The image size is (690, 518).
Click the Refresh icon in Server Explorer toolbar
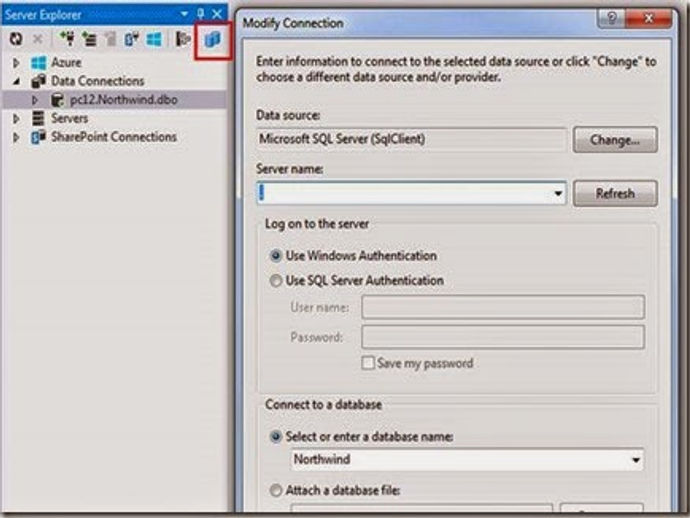(x=16, y=39)
